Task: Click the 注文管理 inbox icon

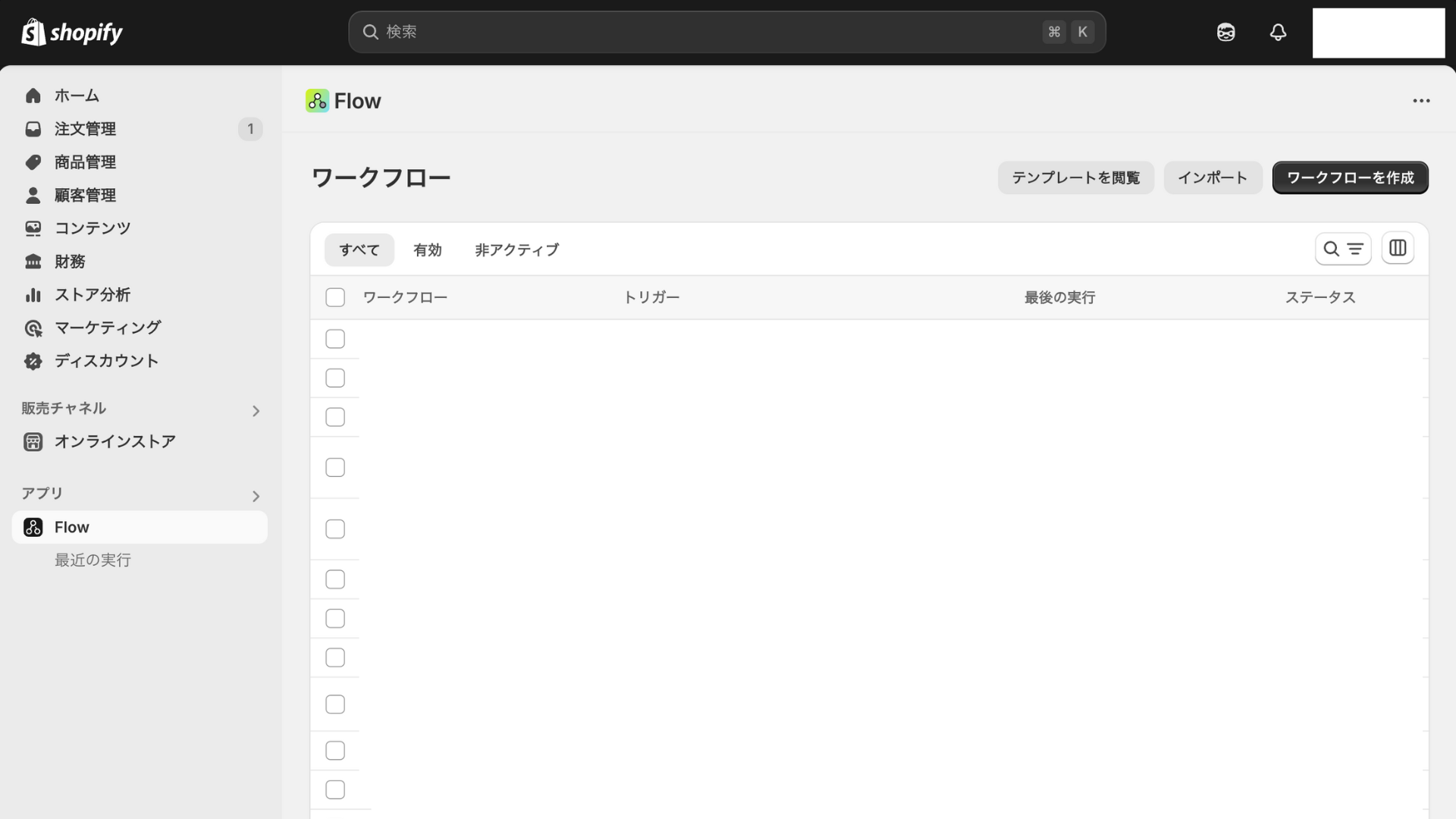Action: [x=33, y=129]
